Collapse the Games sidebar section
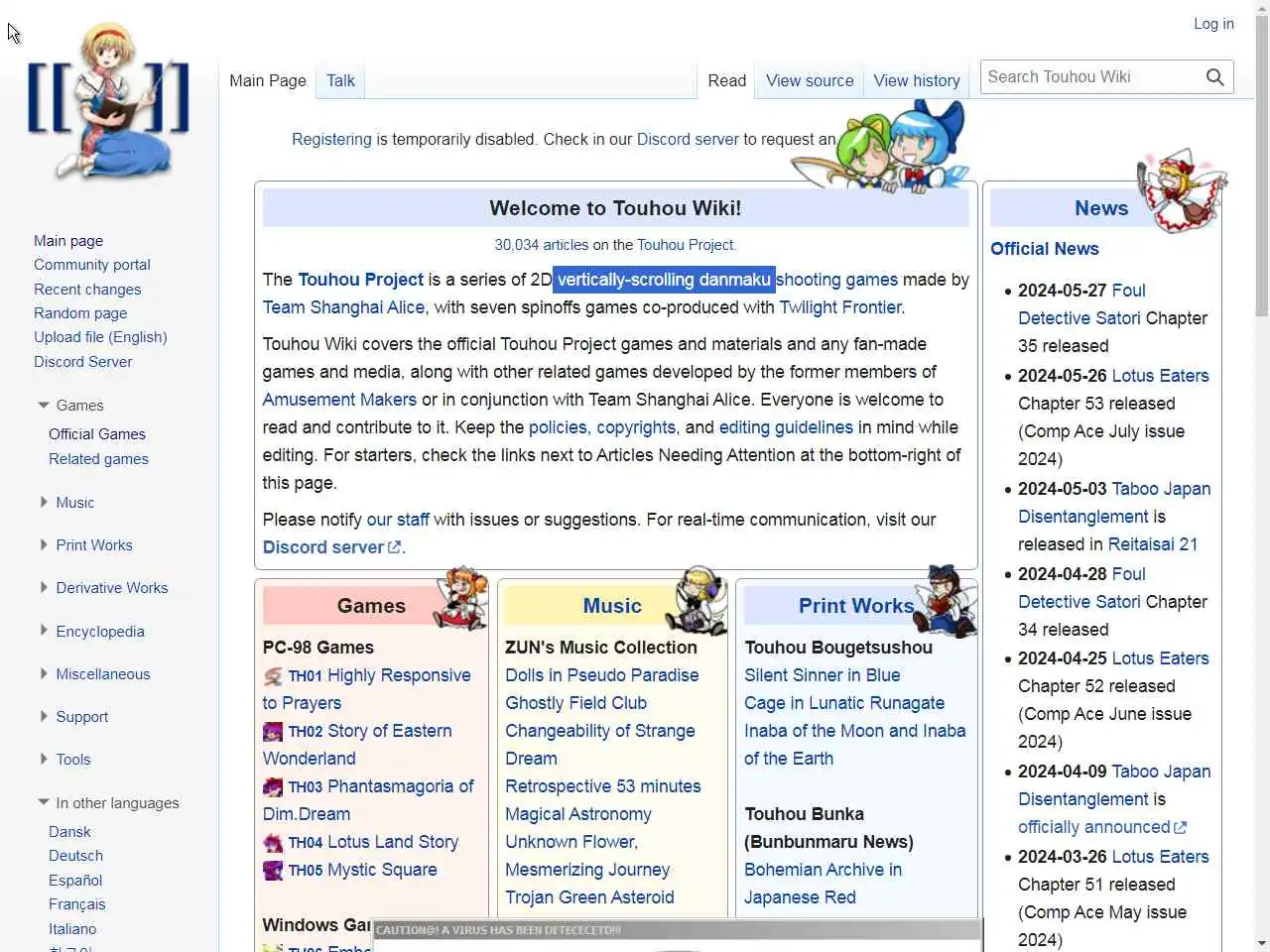 (x=44, y=405)
